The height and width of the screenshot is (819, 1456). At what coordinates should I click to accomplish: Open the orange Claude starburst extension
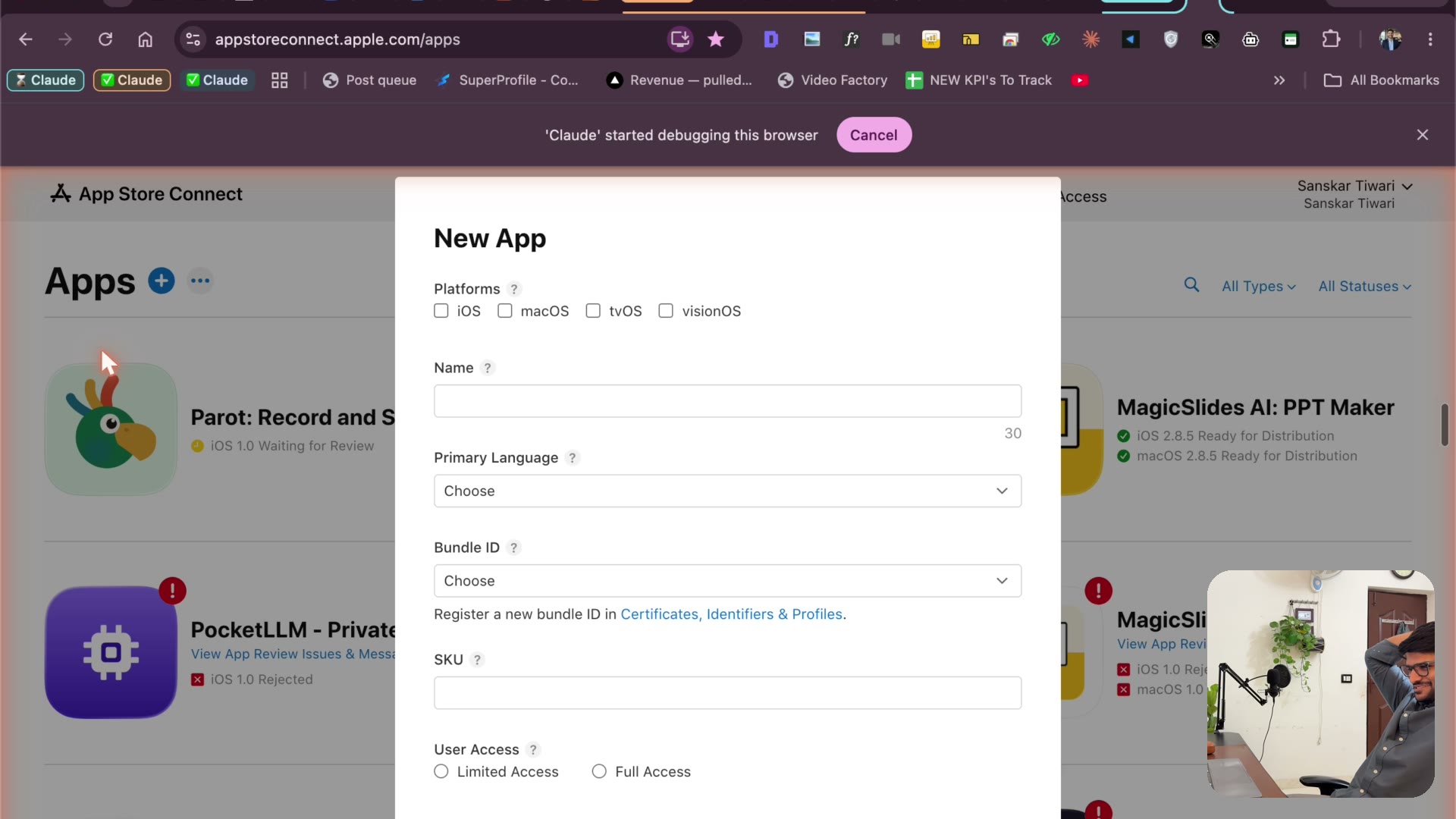1090,39
